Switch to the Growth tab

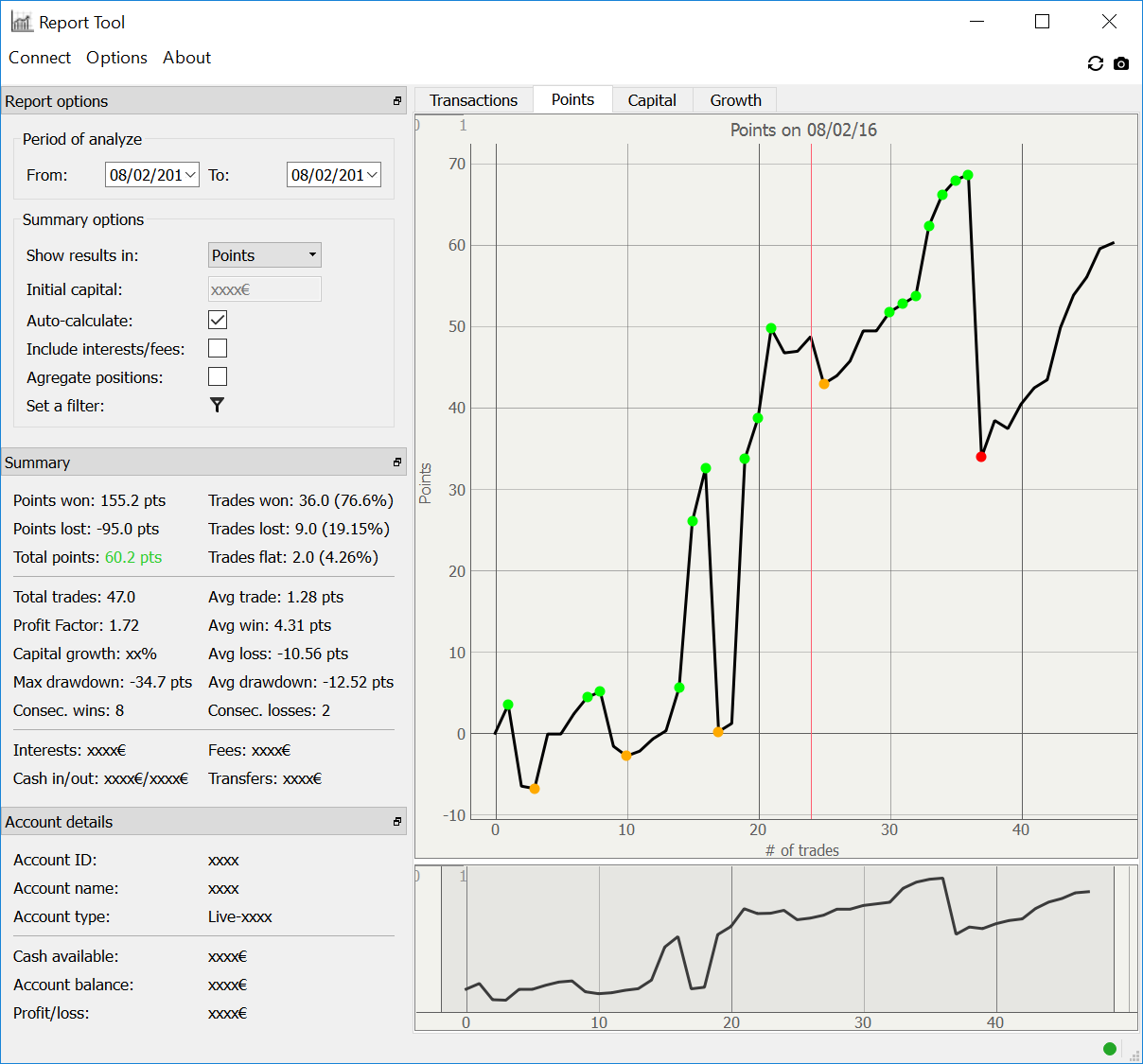point(736,100)
